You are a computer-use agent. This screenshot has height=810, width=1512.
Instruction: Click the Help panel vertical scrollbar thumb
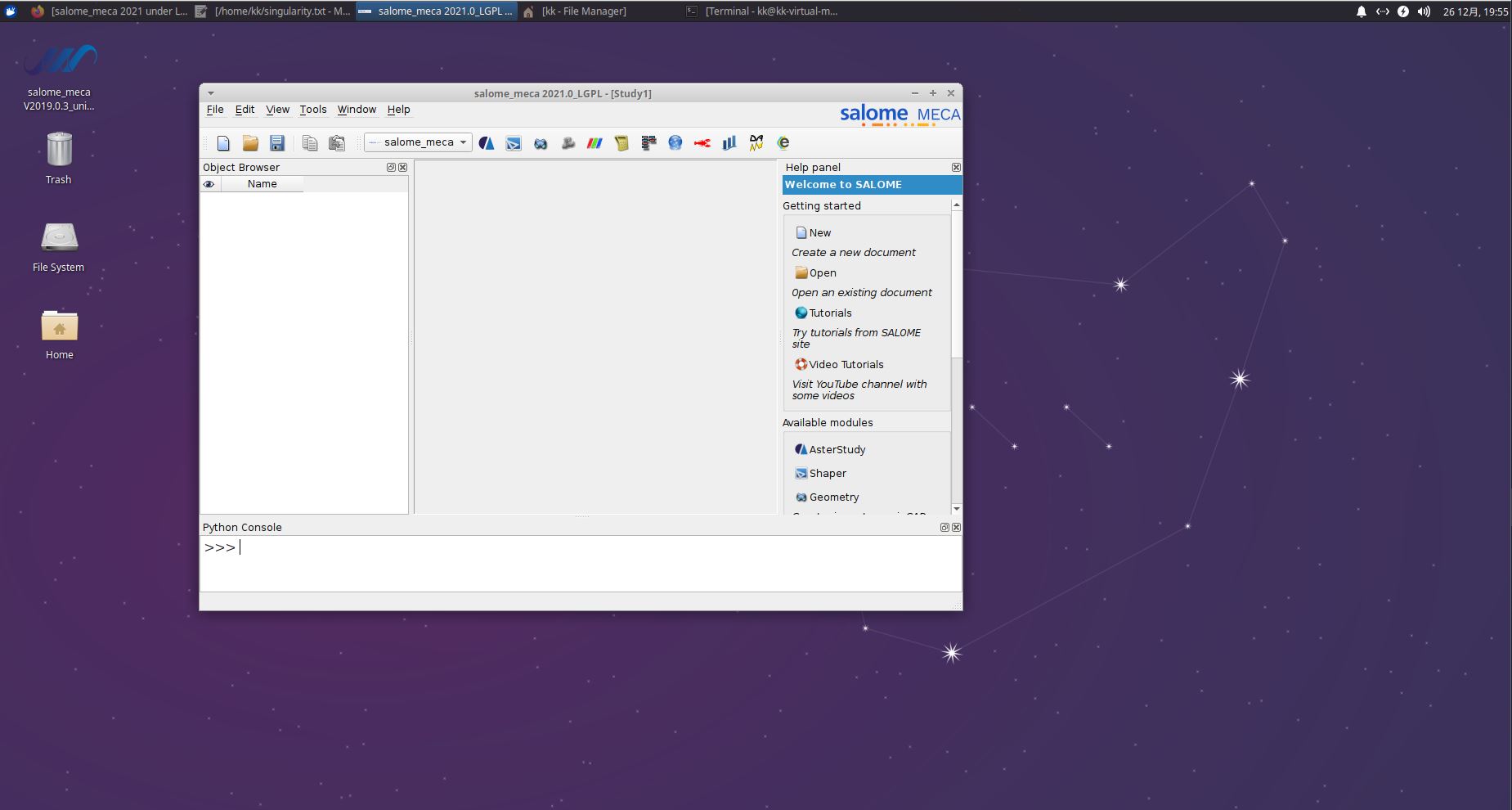[x=956, y=284]
